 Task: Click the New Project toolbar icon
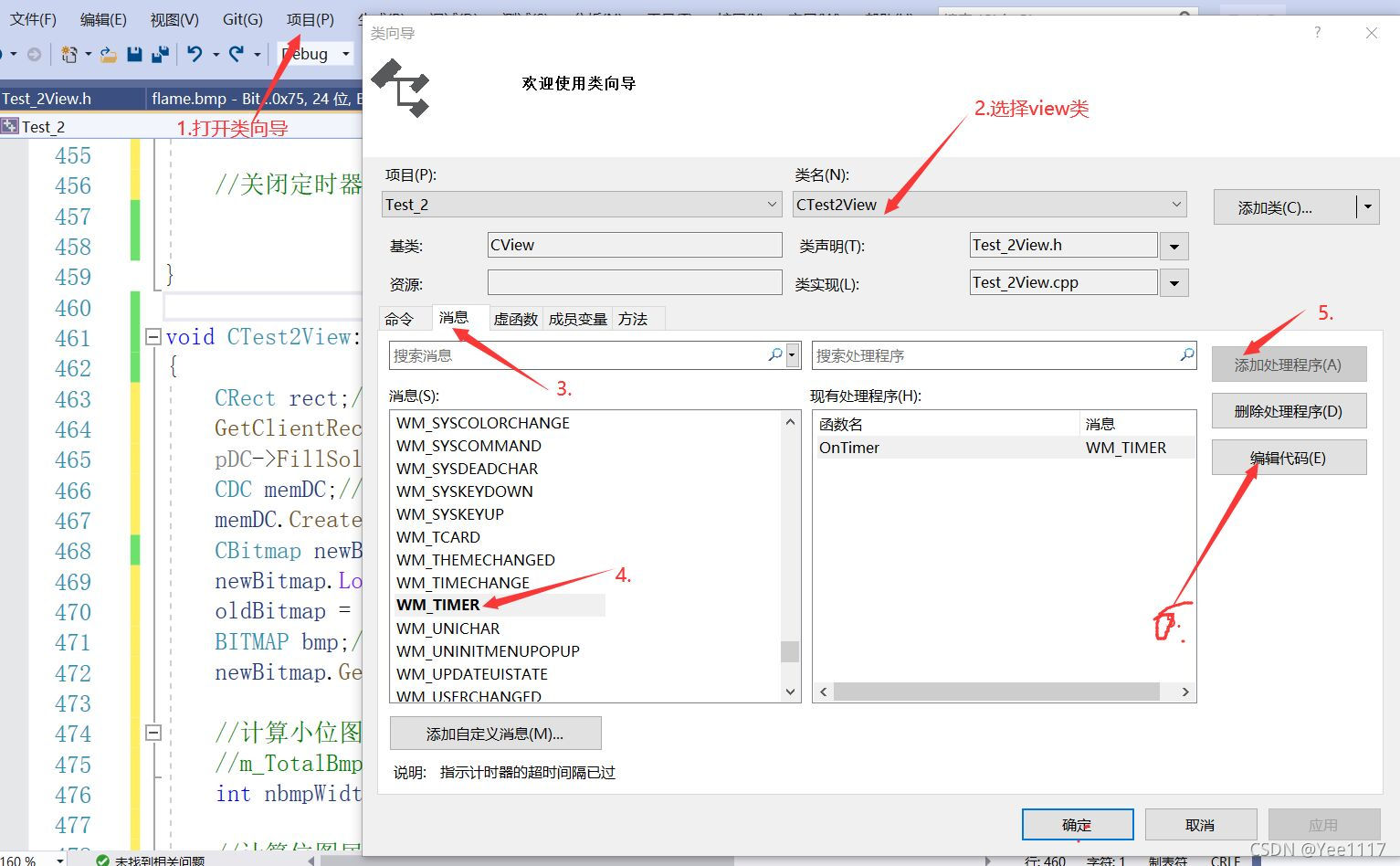[68, 55]
